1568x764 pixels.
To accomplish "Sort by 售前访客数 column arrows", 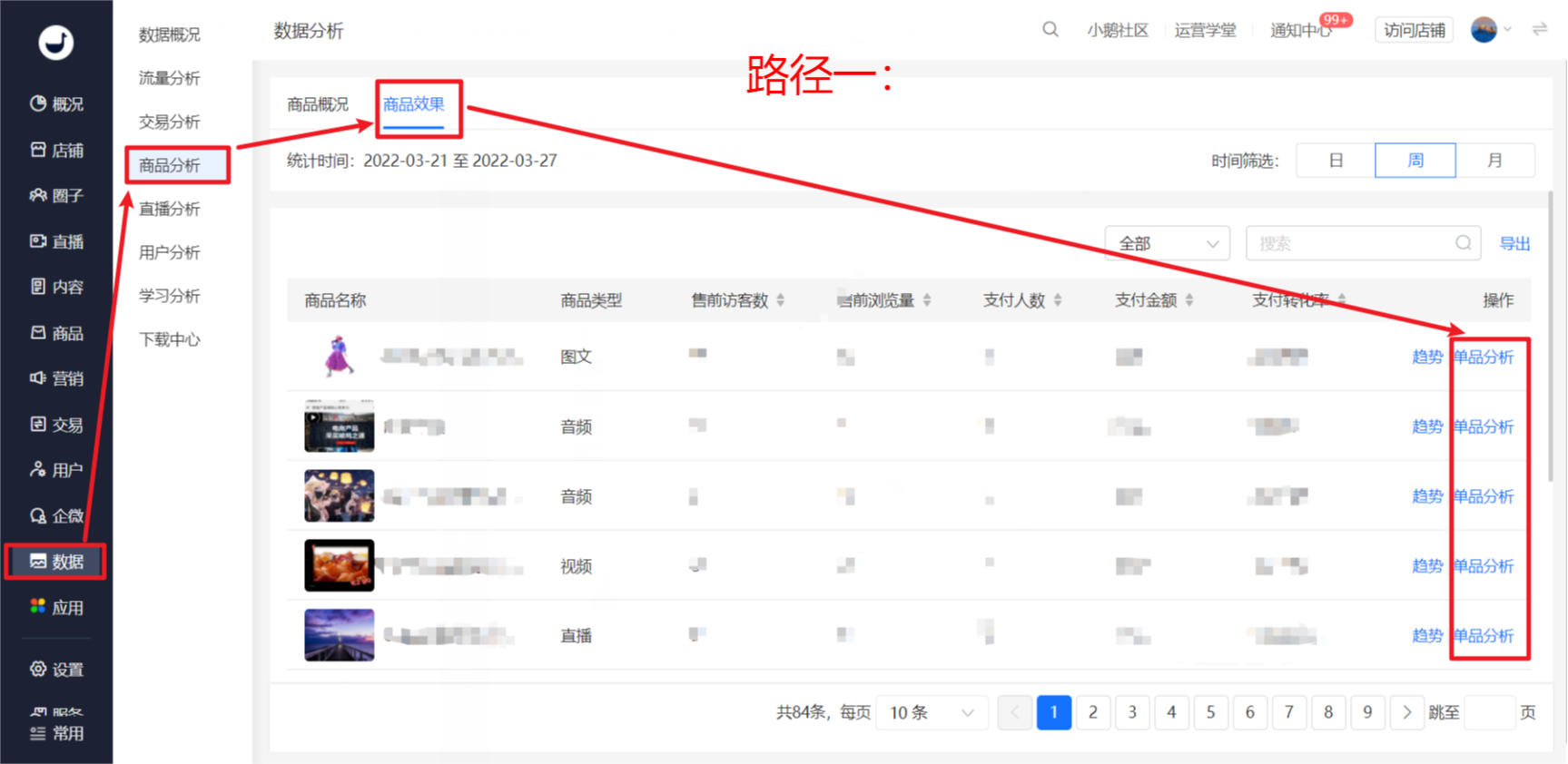I will [x=780, y=300].
